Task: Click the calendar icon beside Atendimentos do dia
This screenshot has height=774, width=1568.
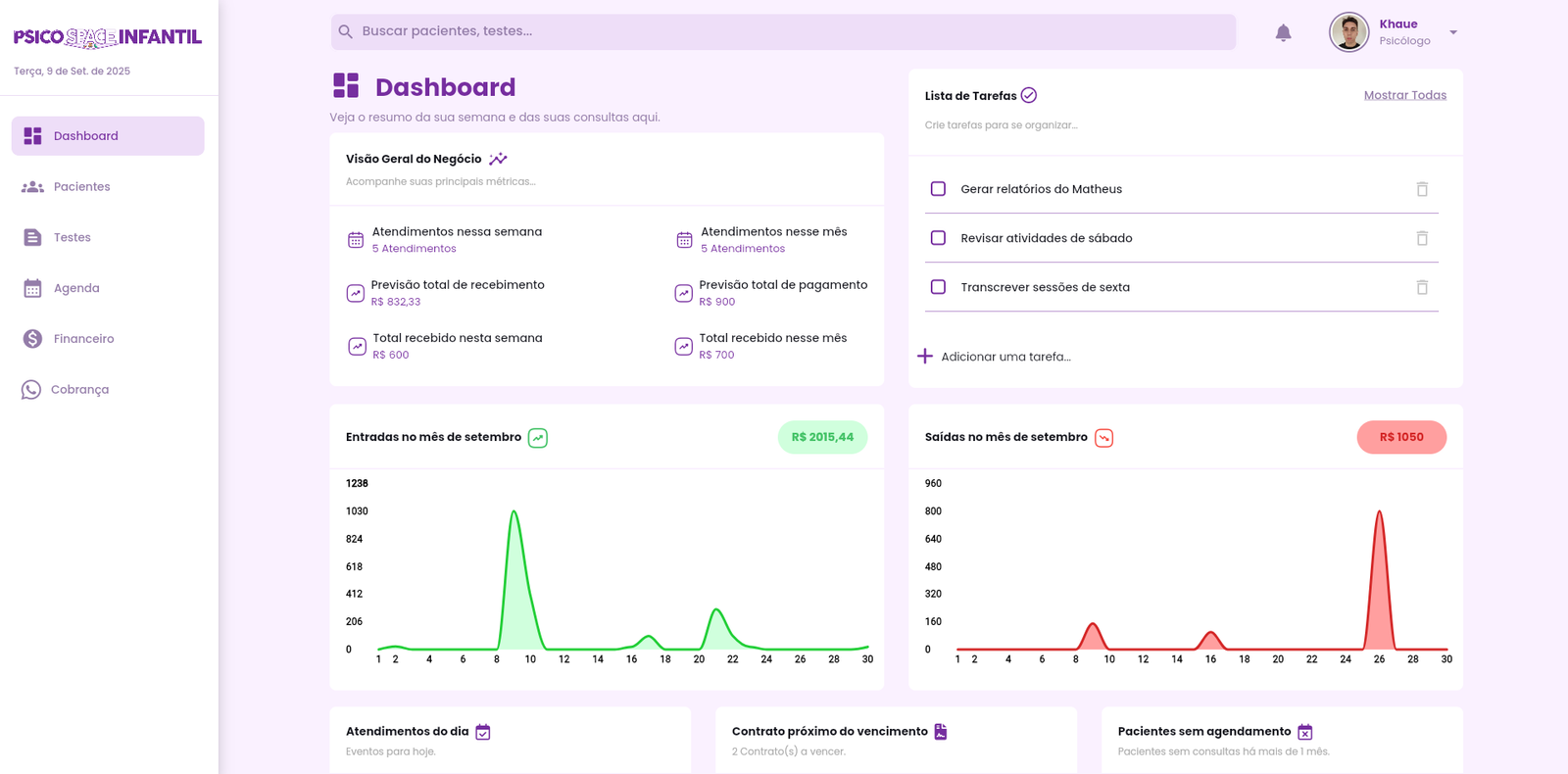Action: pos(483,732)
